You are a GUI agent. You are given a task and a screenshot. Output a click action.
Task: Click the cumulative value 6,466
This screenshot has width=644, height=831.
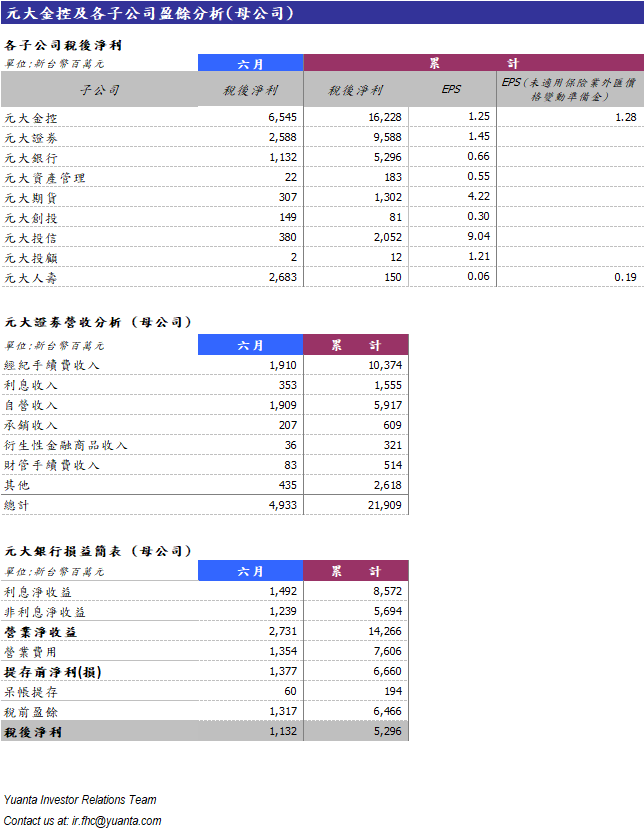(387, 711)
